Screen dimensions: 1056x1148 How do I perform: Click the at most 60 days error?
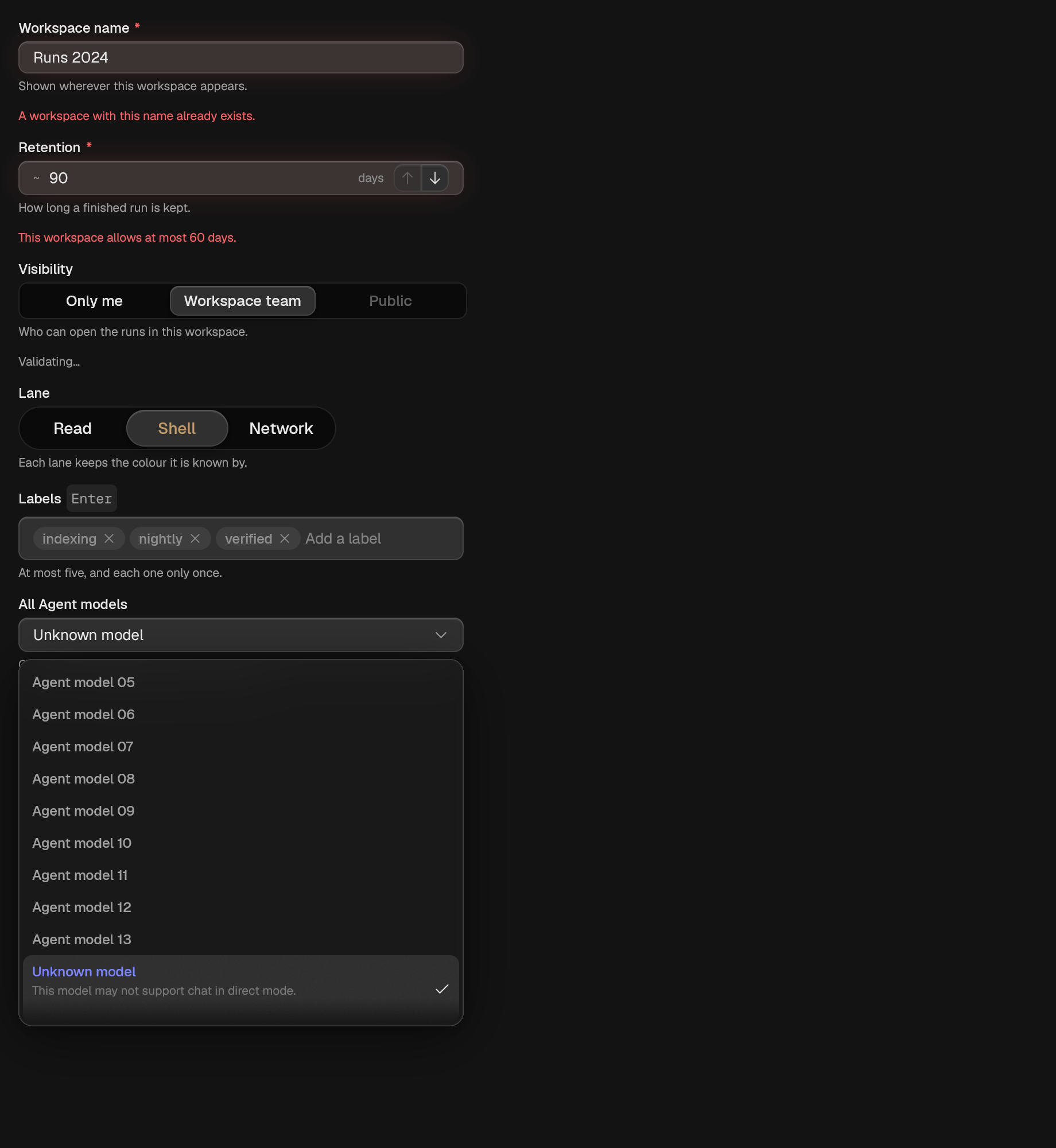pyautogui.click(x=127, y=238)
